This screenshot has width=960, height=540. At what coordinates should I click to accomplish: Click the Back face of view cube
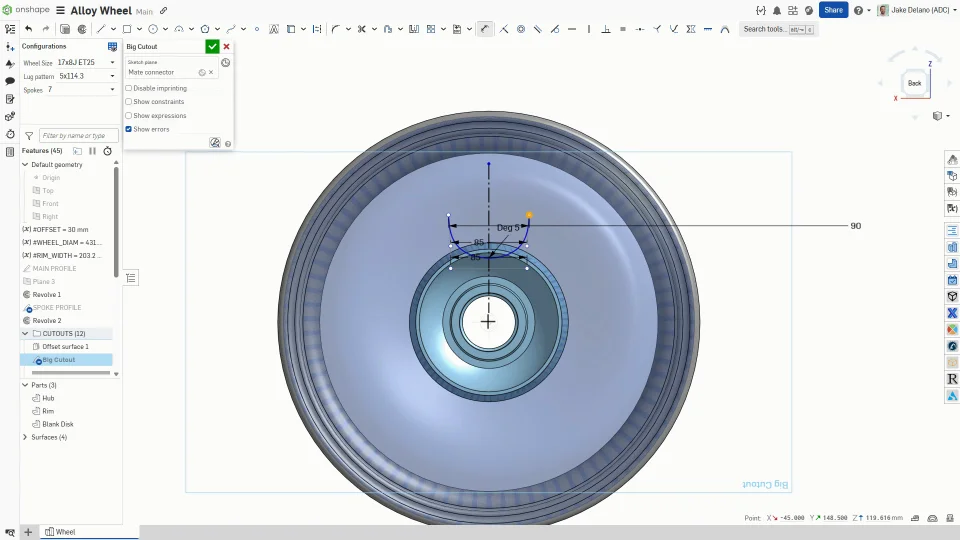point(914,83)
